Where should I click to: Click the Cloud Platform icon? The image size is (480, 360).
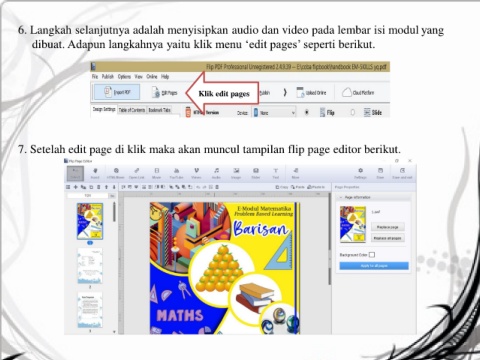347,92
